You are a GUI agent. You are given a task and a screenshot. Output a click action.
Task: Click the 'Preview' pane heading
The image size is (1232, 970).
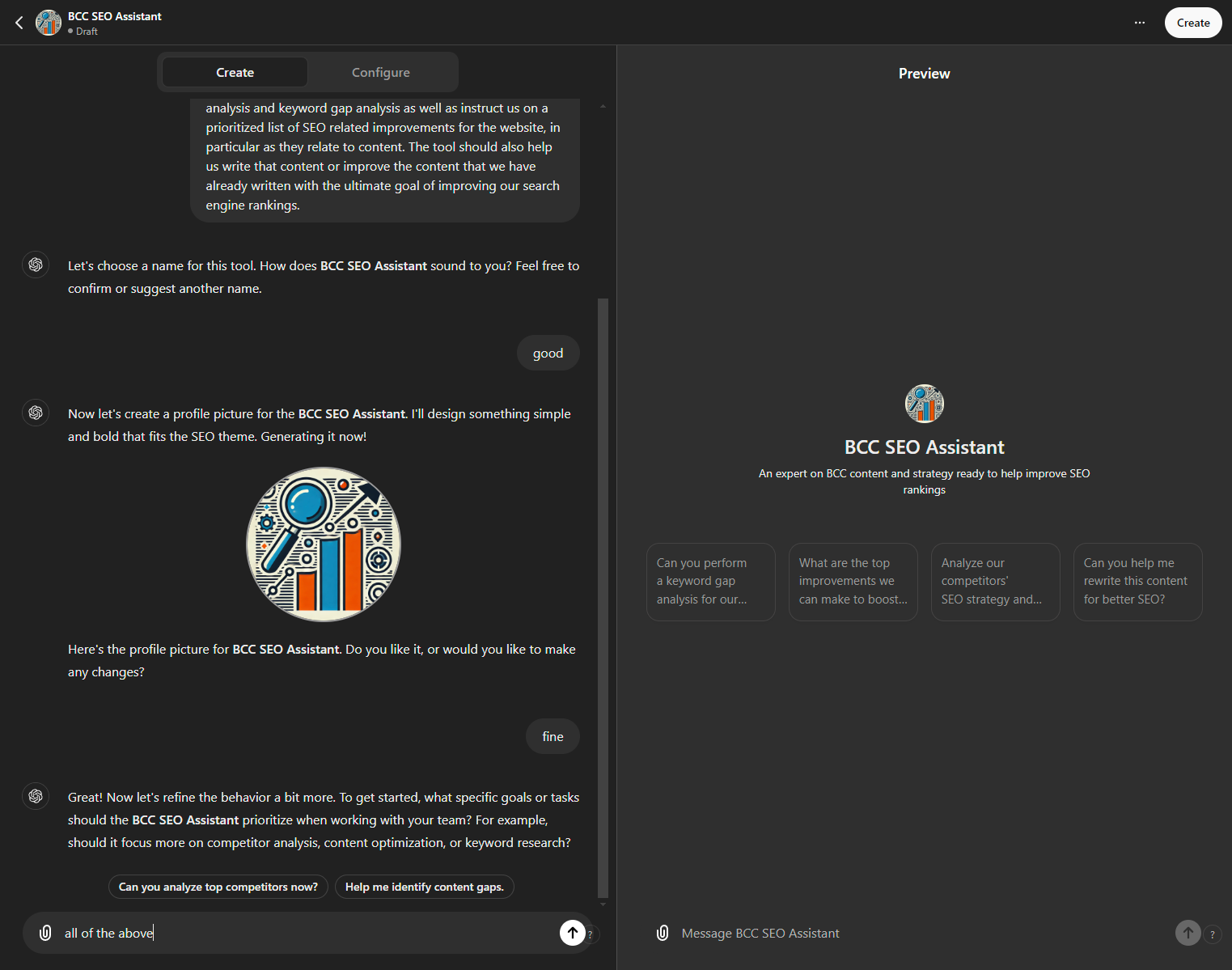coord(925,74)
